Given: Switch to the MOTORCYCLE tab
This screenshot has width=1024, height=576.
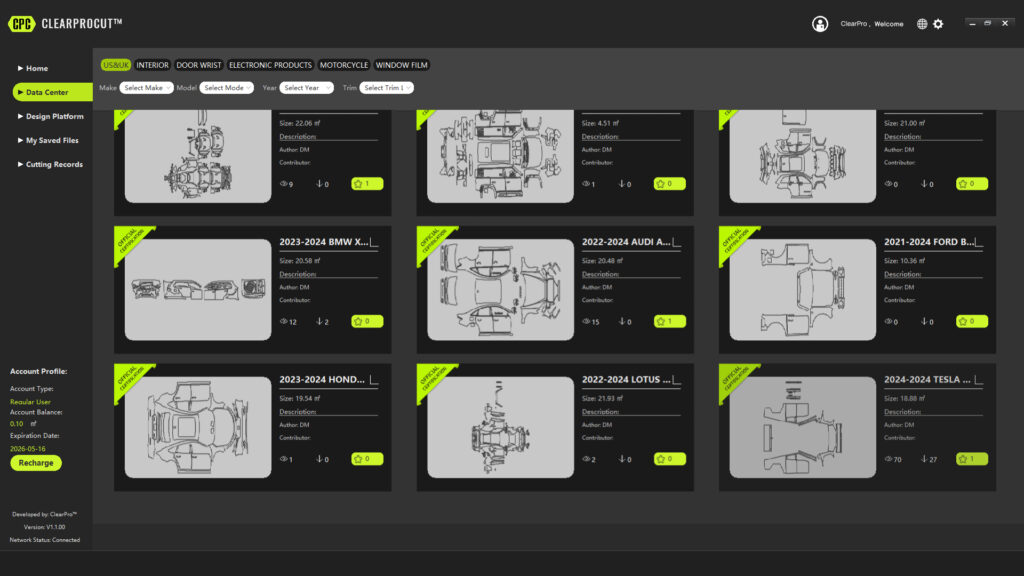Looking at the screenshot, I should pos(344,65).
